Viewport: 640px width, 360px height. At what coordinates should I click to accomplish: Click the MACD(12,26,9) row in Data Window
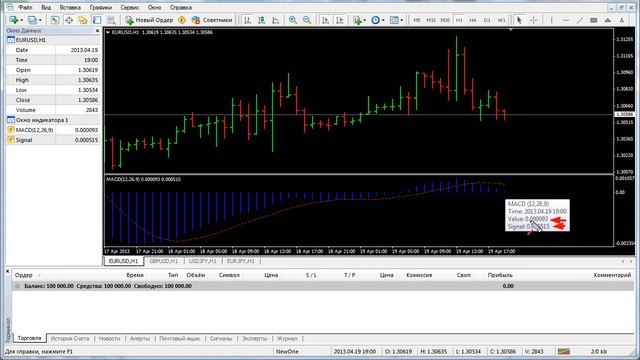pyautogui.click(x=53, y=130)
